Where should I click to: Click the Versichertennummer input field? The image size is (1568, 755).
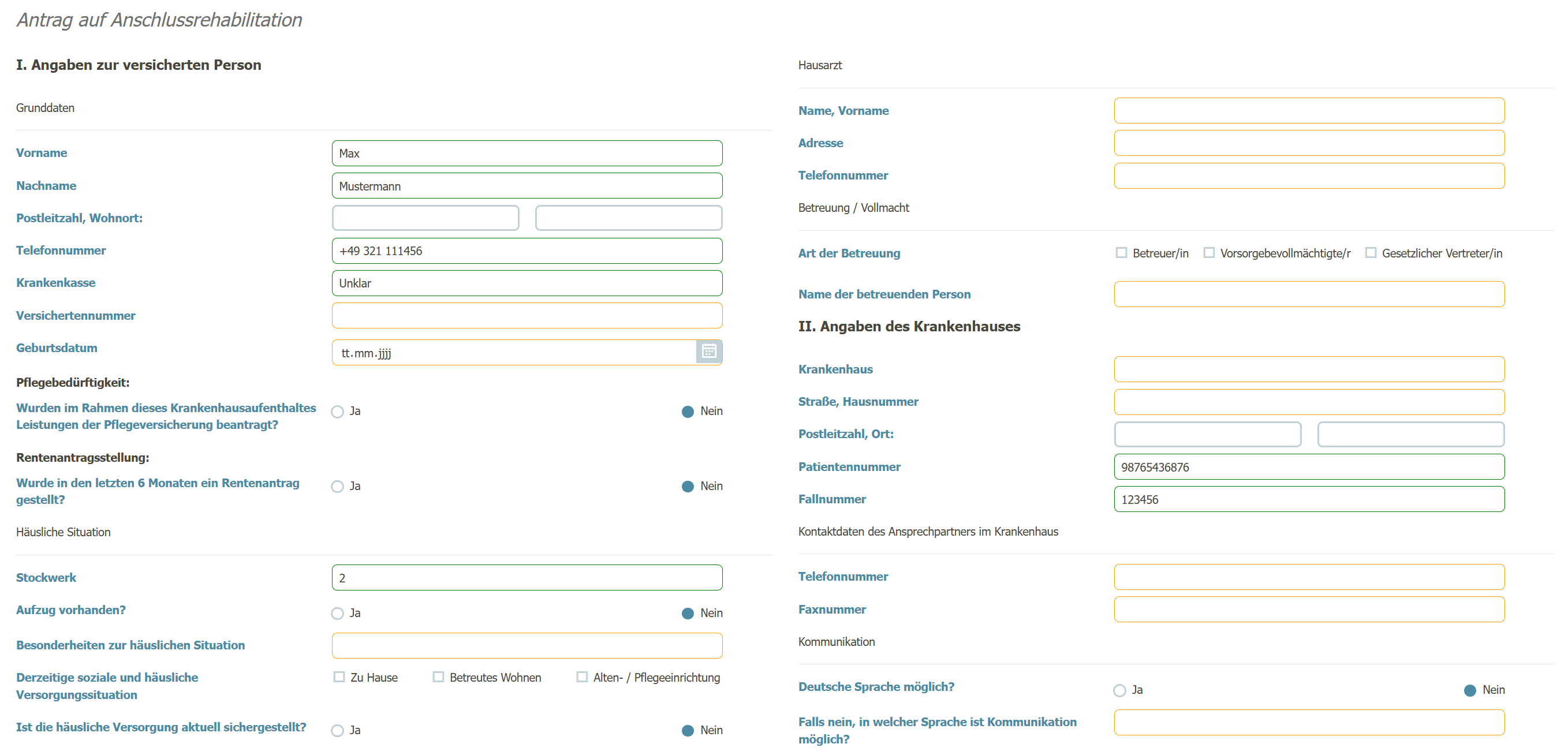click(x=527, y=316)
